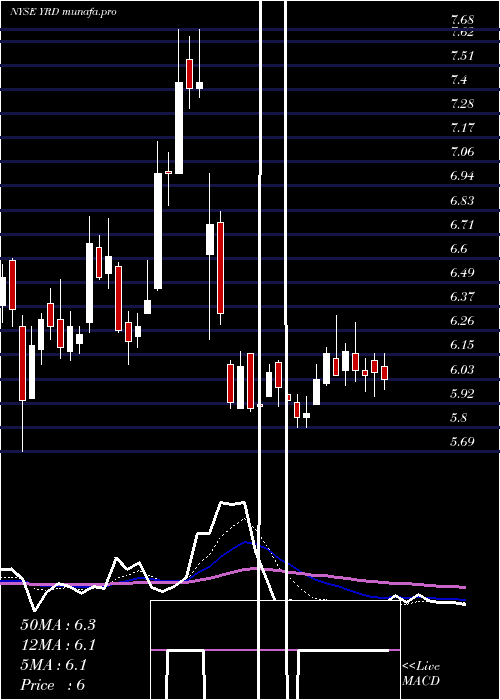Click the 6.49 price level label

(462, 273)
